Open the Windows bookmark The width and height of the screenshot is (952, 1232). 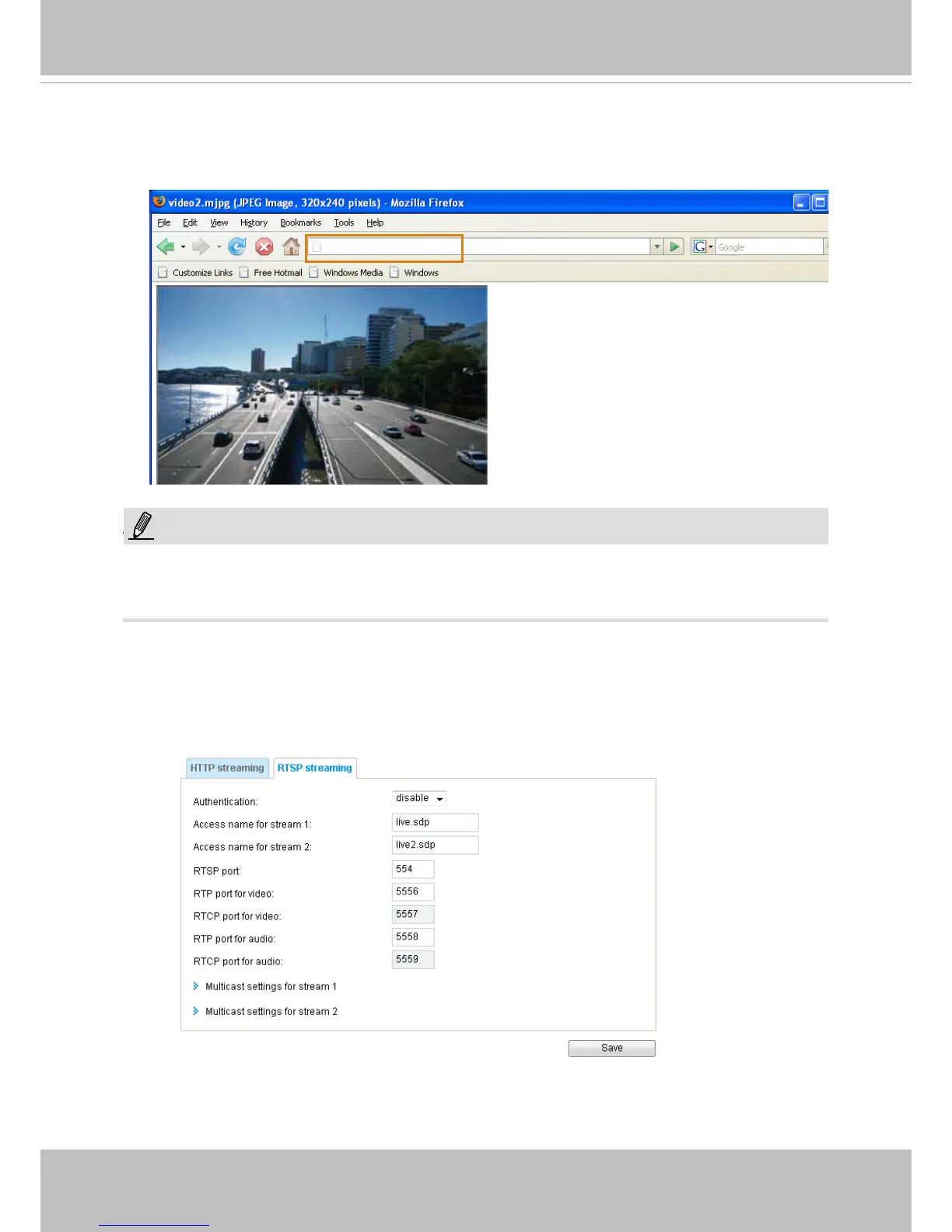coord(415,273)
